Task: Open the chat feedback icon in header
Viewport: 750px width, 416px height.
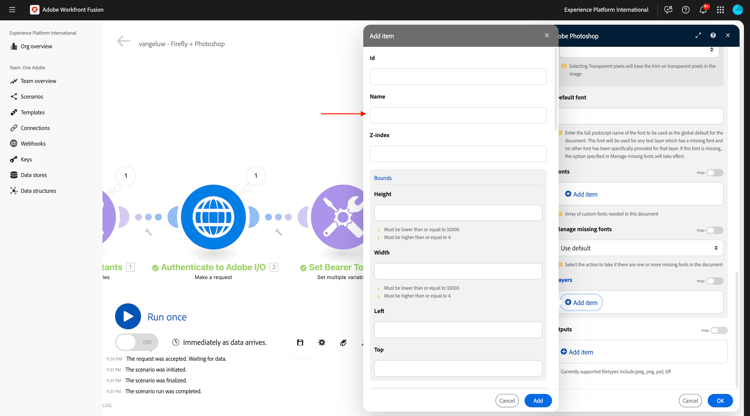Action: [668, 10]
